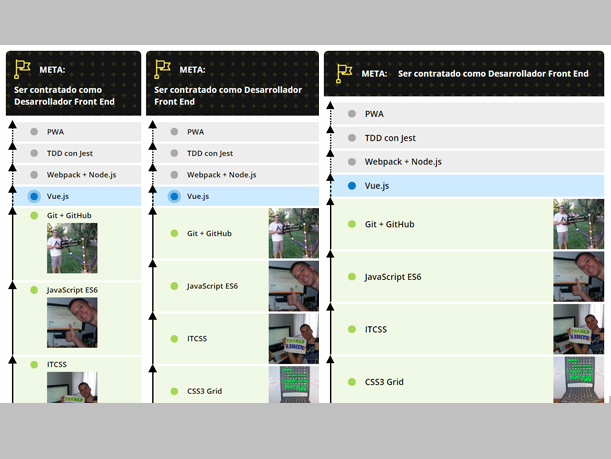
Task: Open the JavaScript ES6 step in the right panel
Action: point(393,277)
